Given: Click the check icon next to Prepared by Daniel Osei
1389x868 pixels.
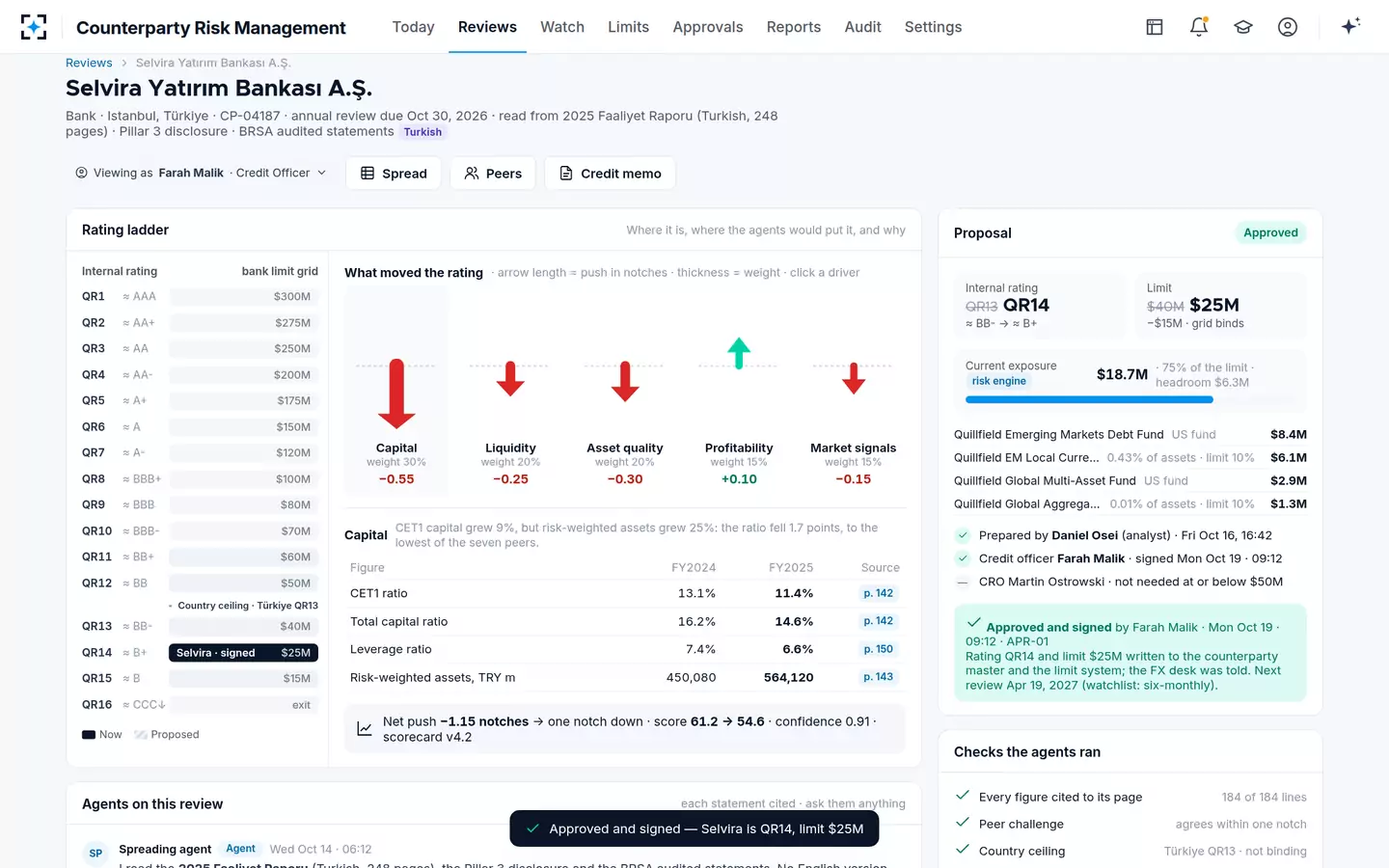Looking at the screenshot, I should click(x=963, y=535).
